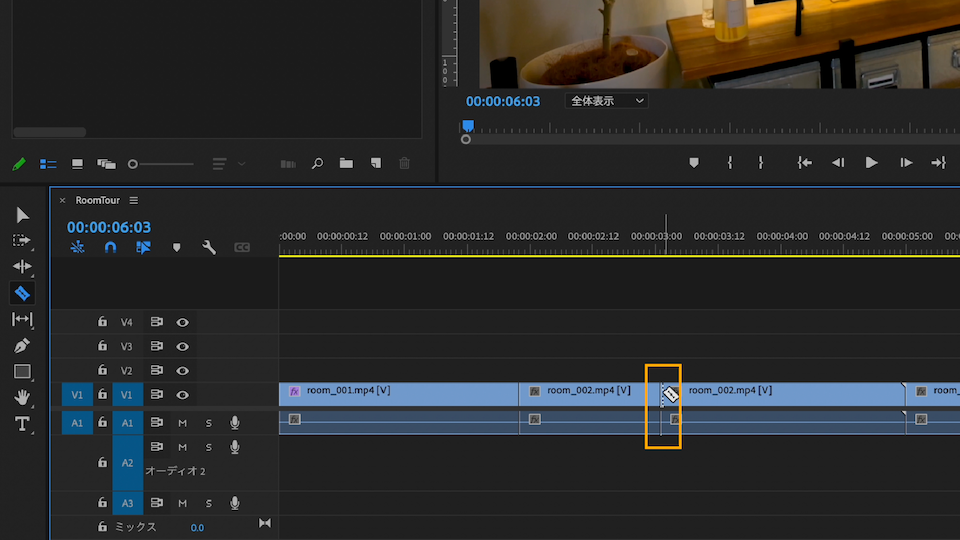Open timeline wrench display settings

click(x=209, y=247)
